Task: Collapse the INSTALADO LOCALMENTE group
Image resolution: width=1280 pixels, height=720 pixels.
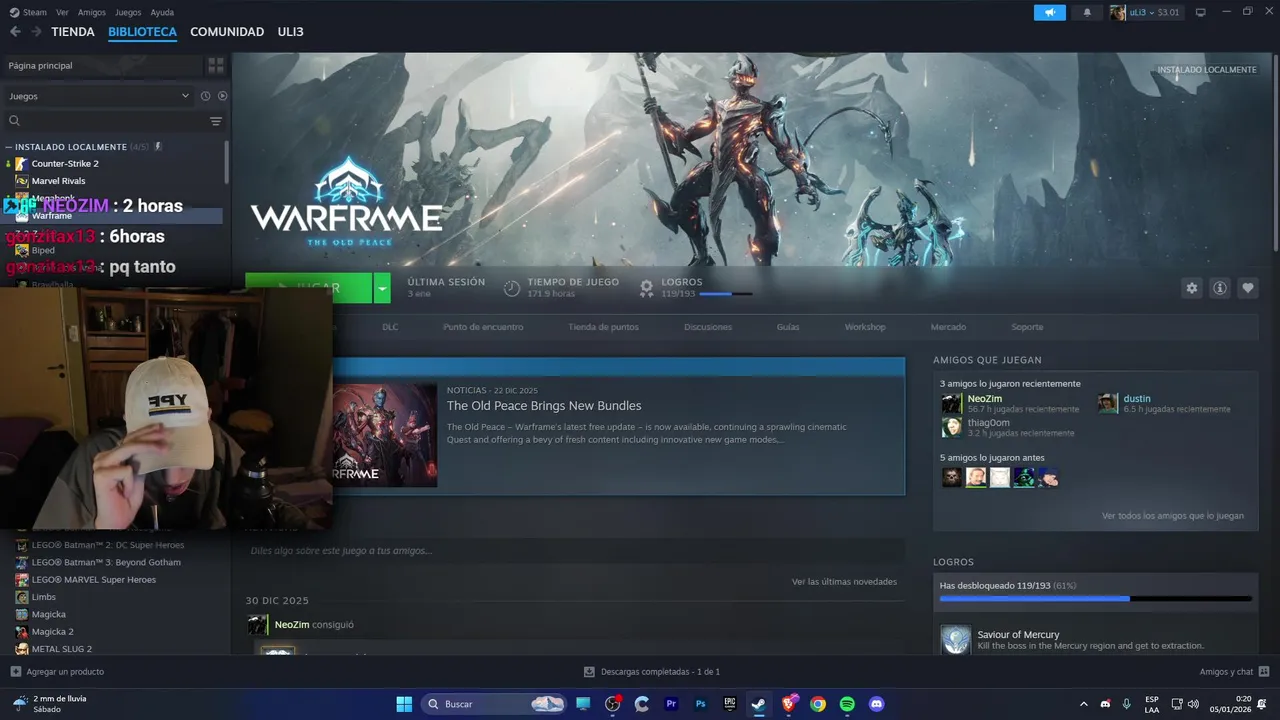Action: pos(10,147)
